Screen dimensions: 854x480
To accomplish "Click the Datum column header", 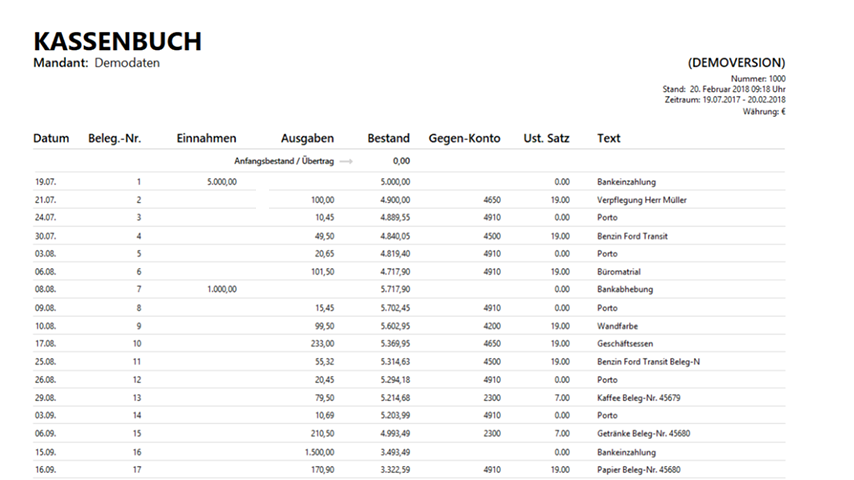I will (51, 138).
